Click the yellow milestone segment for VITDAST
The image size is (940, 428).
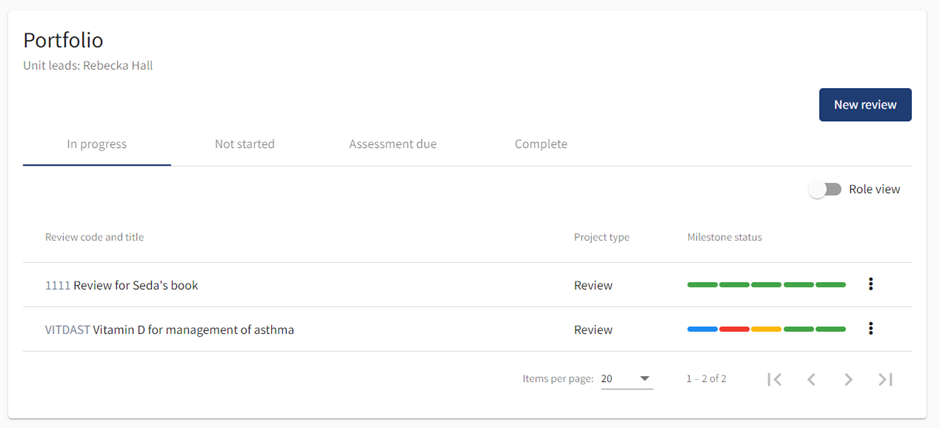coord(766,329)
